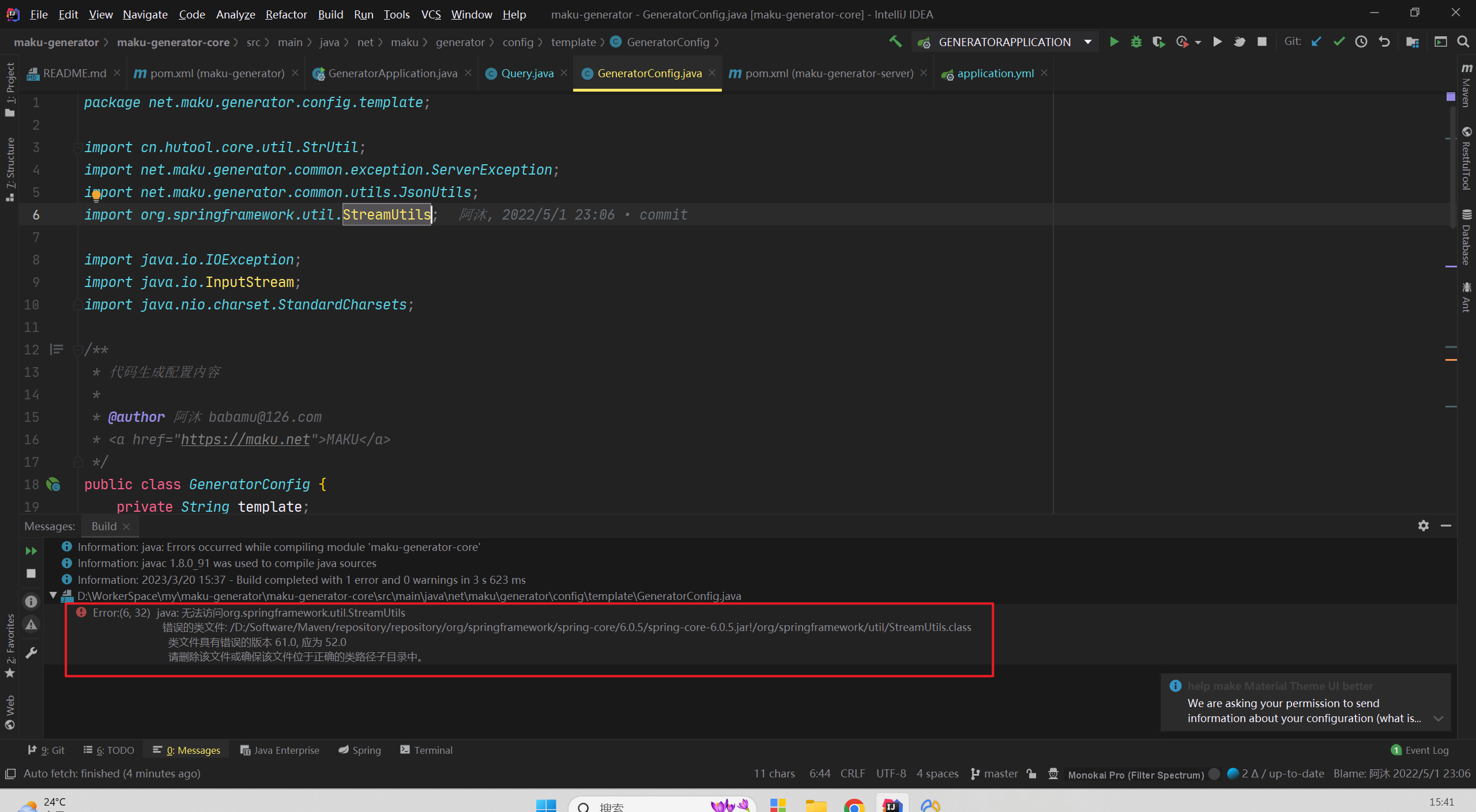The image size is (1476, 812).
Task: Click the profiler clock run icon
Action: [x=1182, y=41]
